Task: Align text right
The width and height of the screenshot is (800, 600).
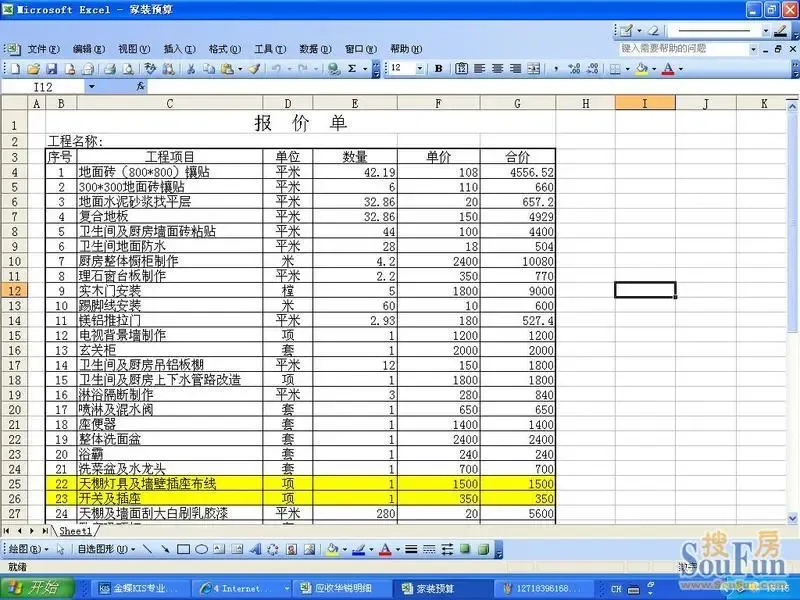Action: coord(516,68)
